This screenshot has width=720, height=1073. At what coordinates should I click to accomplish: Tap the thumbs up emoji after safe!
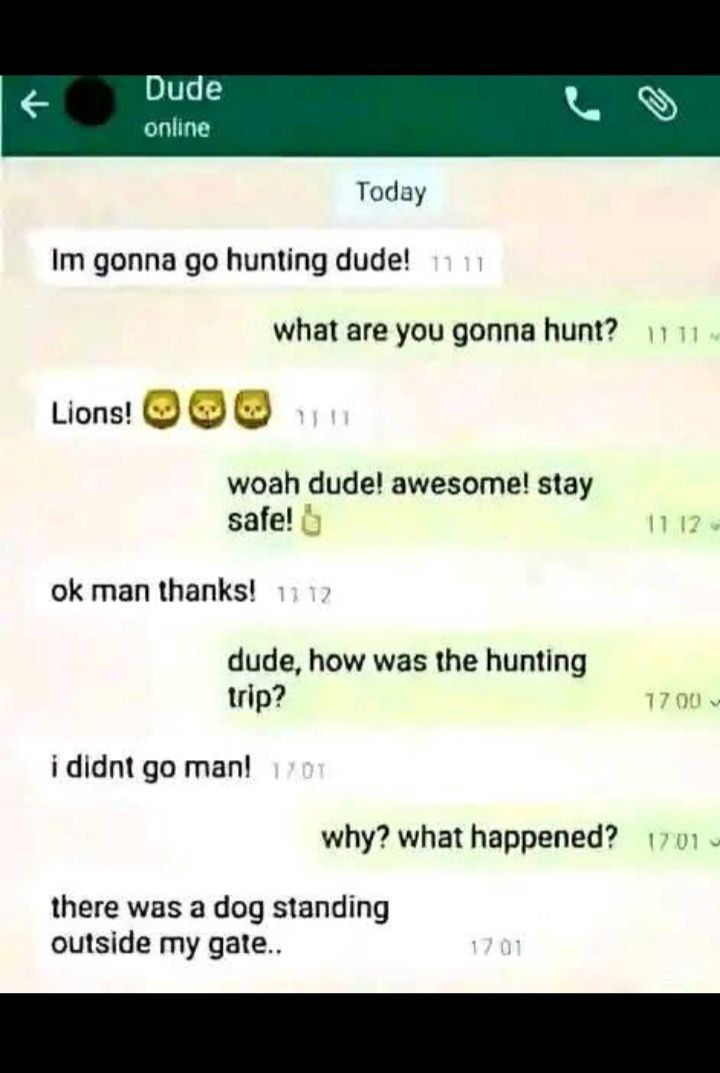coord(310,521)
